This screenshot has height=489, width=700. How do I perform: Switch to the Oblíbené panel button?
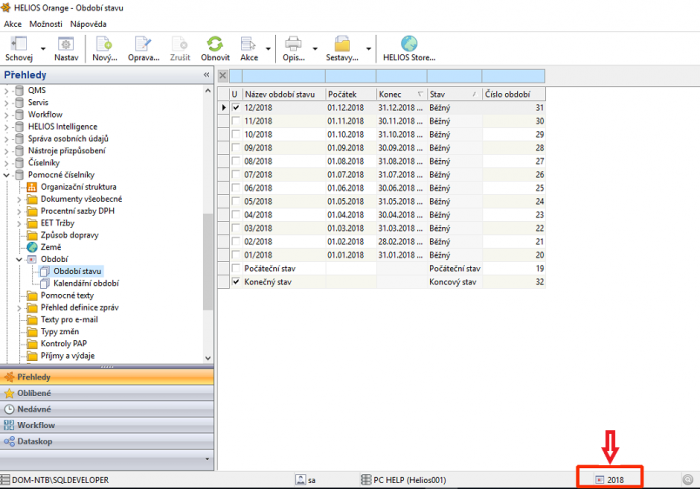[x=107, y=393]
